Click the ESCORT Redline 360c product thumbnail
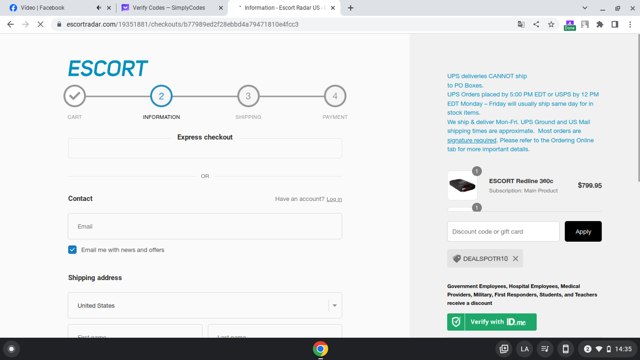The image size is (640, 360). point(462,185)
